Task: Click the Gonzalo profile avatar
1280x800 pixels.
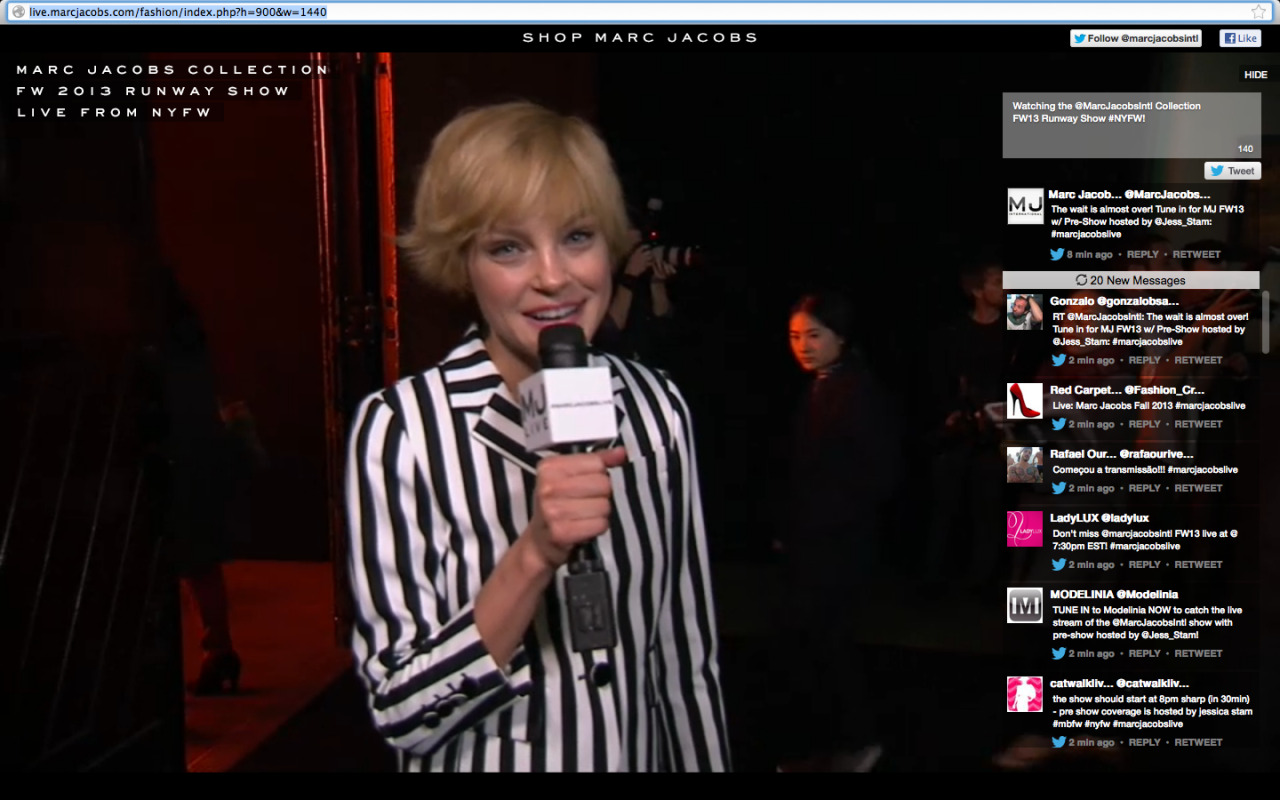Action: tap(1025, 312)
